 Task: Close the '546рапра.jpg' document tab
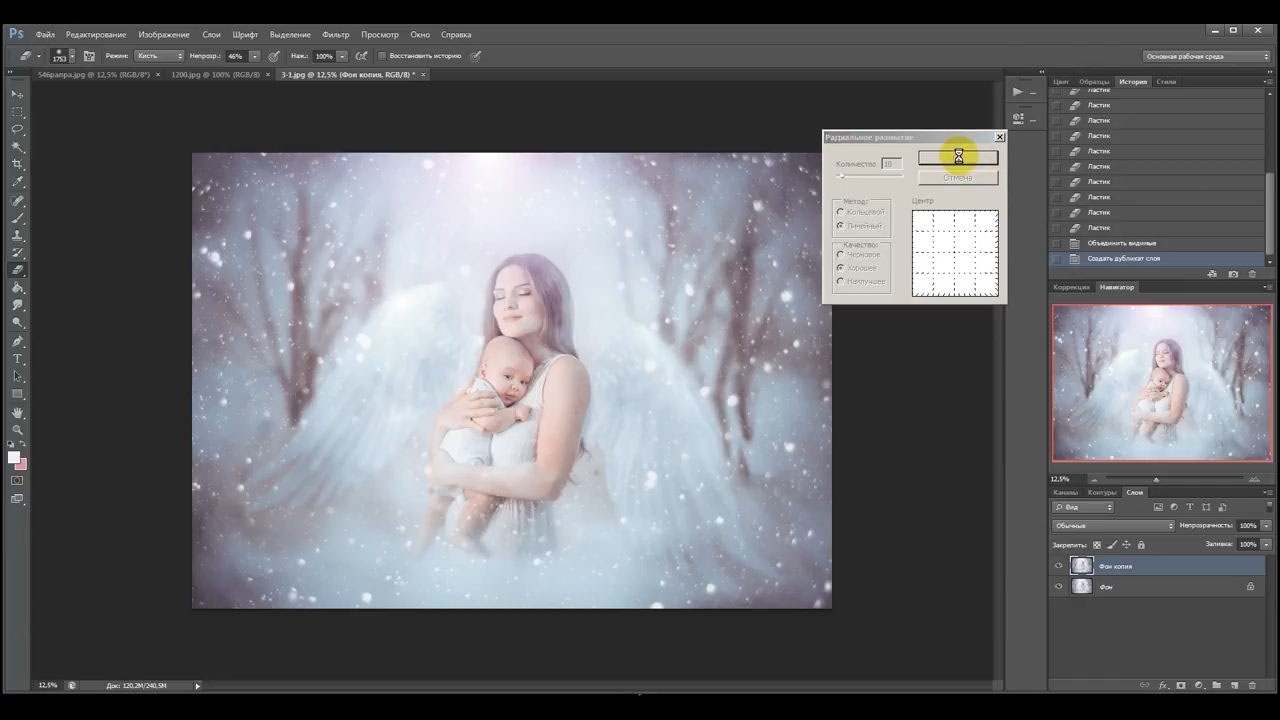pyautogui.click(x=158, y=75)
